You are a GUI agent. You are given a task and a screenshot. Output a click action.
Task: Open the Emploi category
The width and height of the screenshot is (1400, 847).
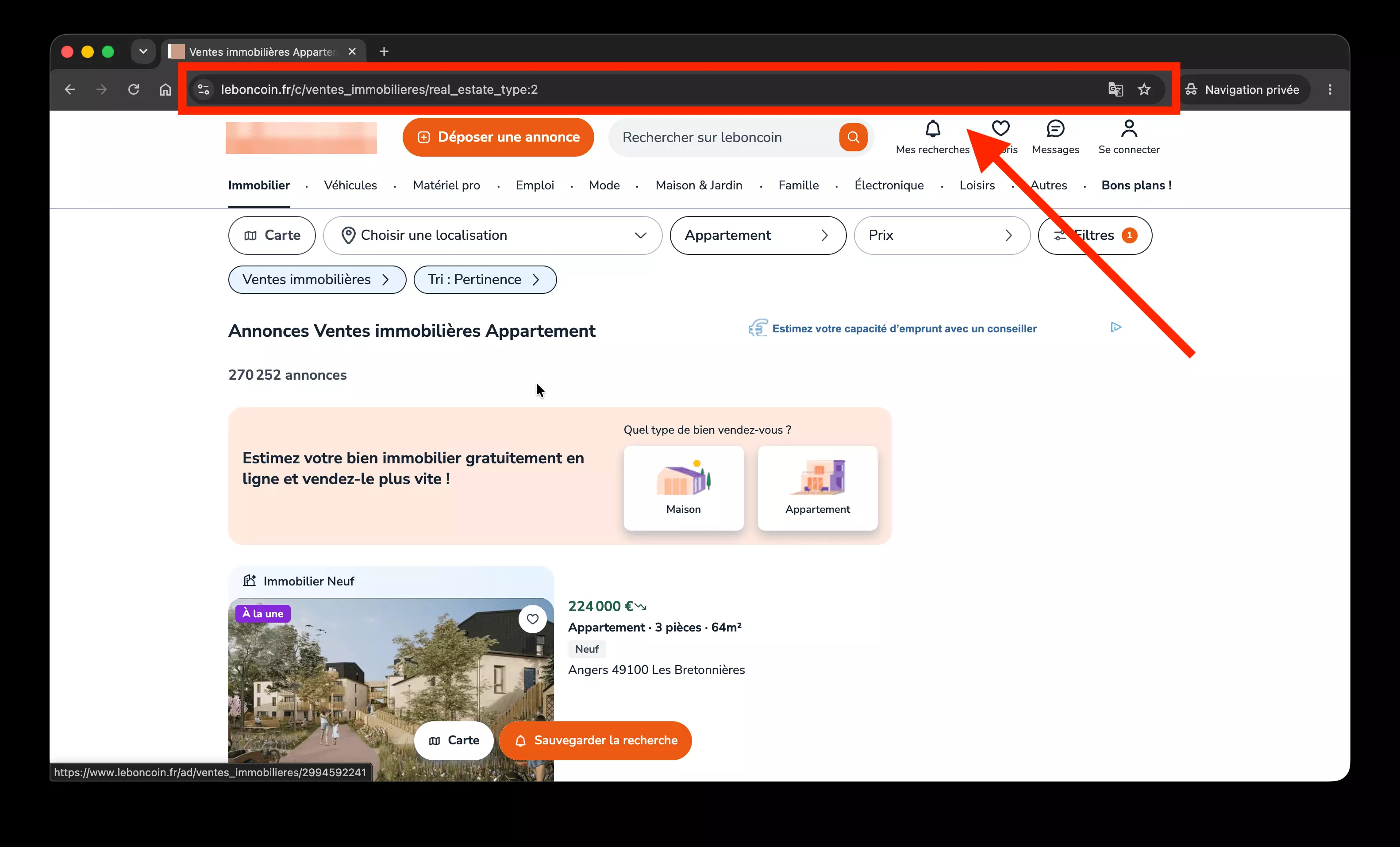535,185
